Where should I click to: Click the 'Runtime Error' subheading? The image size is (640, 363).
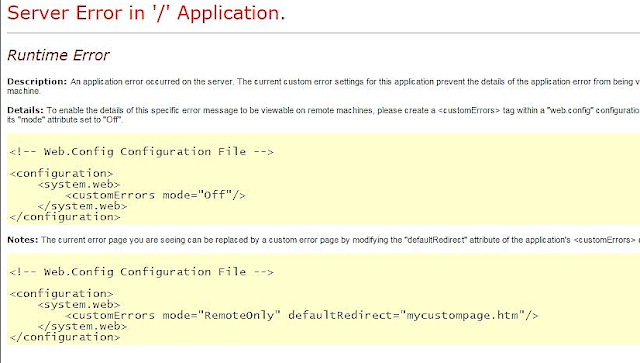tap(58, 55)
